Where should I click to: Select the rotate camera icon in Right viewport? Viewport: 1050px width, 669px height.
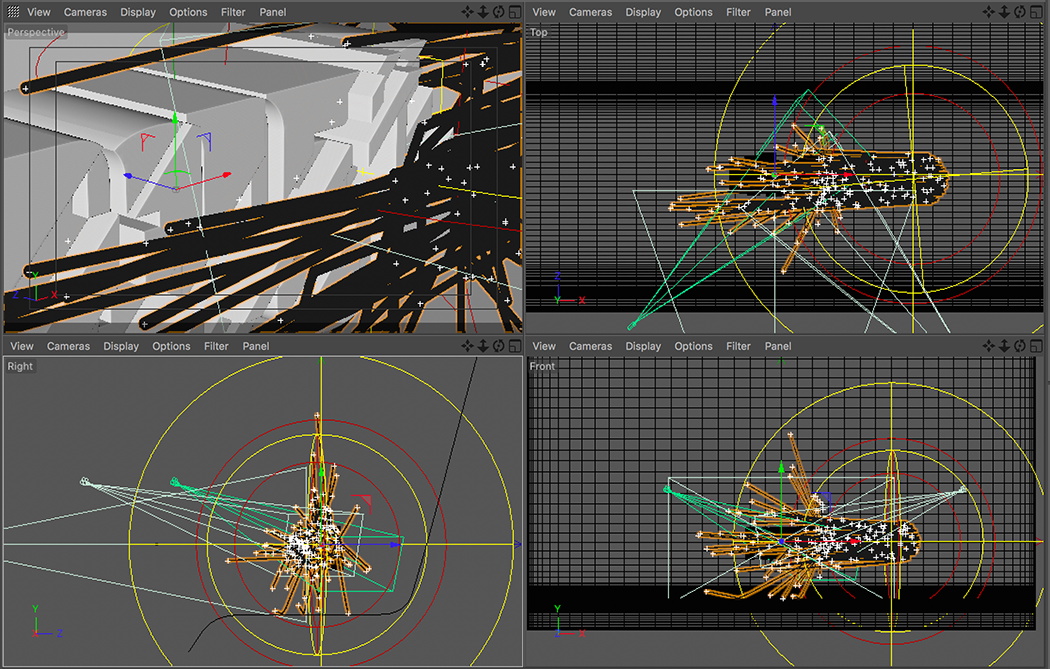tap(499, 346)
